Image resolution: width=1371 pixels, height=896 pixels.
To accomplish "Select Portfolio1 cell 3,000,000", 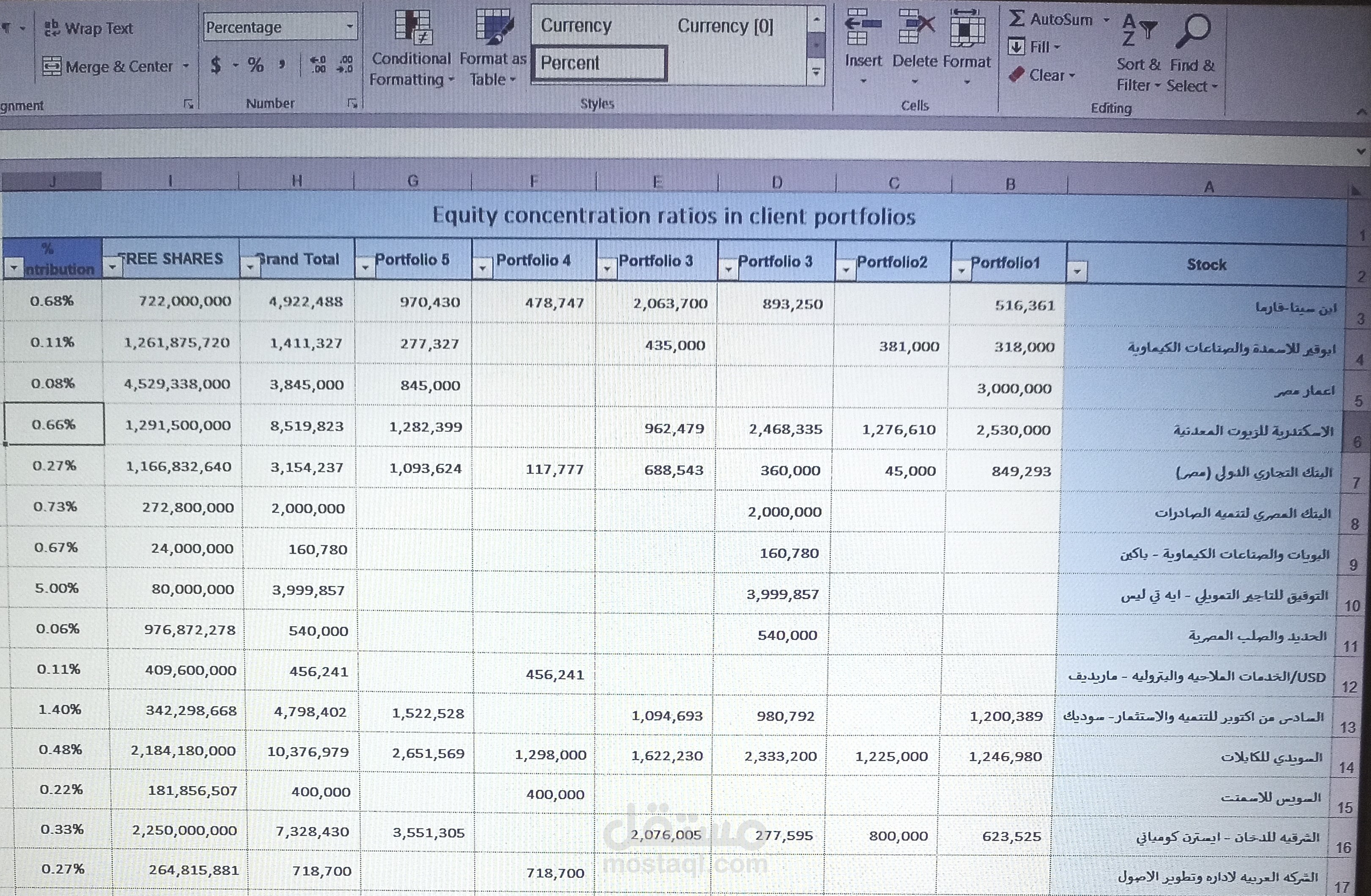I will [1006, 388].
